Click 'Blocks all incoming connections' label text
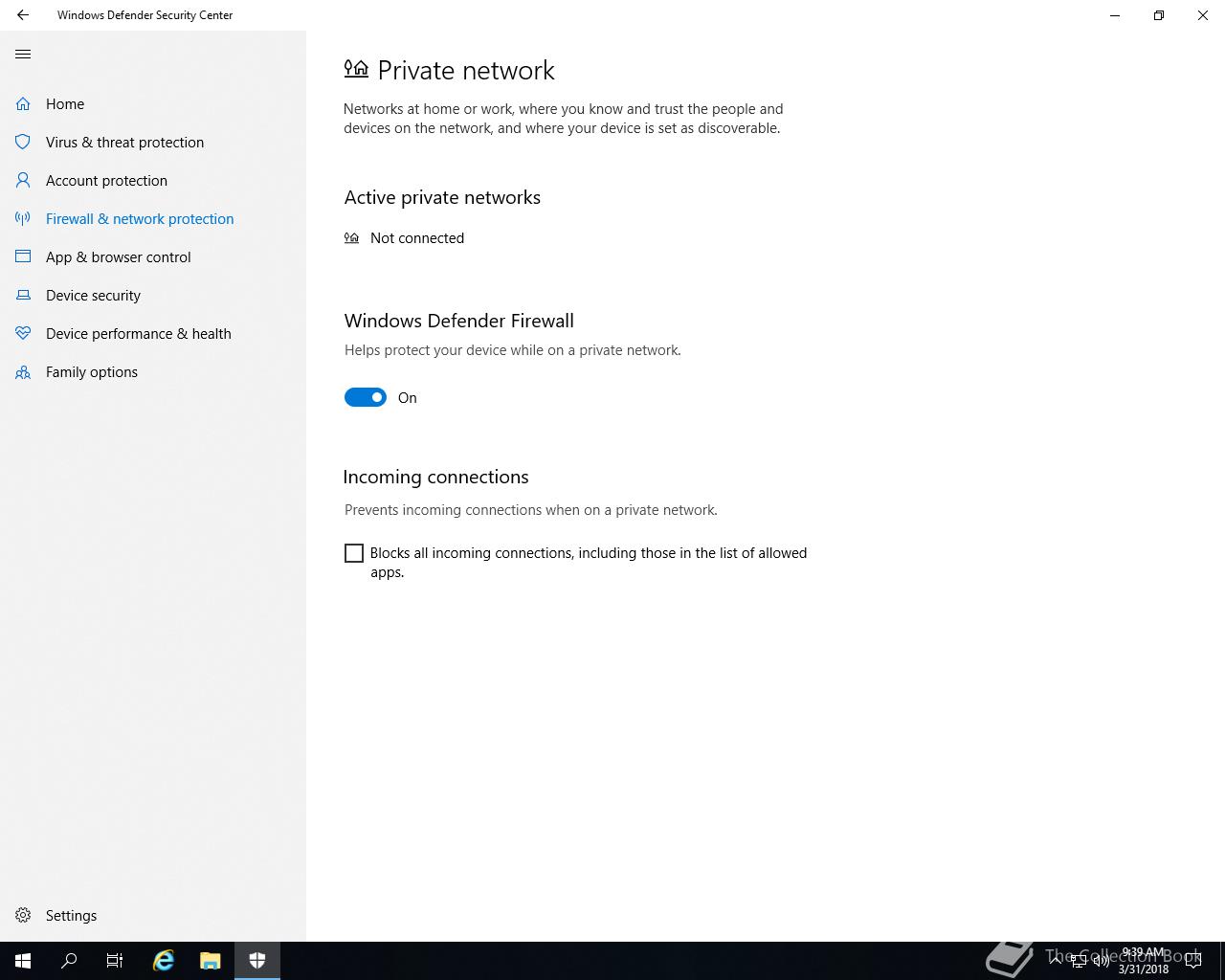 [589, 563]
